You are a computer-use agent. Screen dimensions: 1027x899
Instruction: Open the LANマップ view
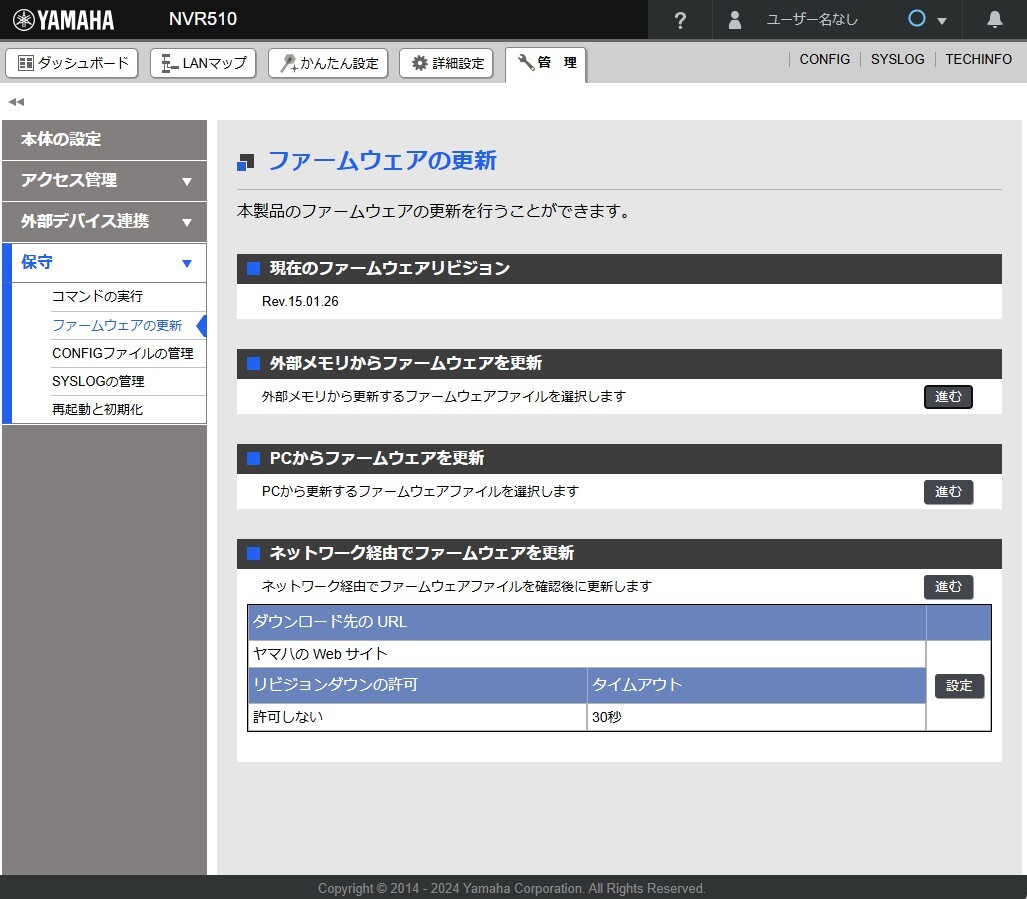pos(203,63)
